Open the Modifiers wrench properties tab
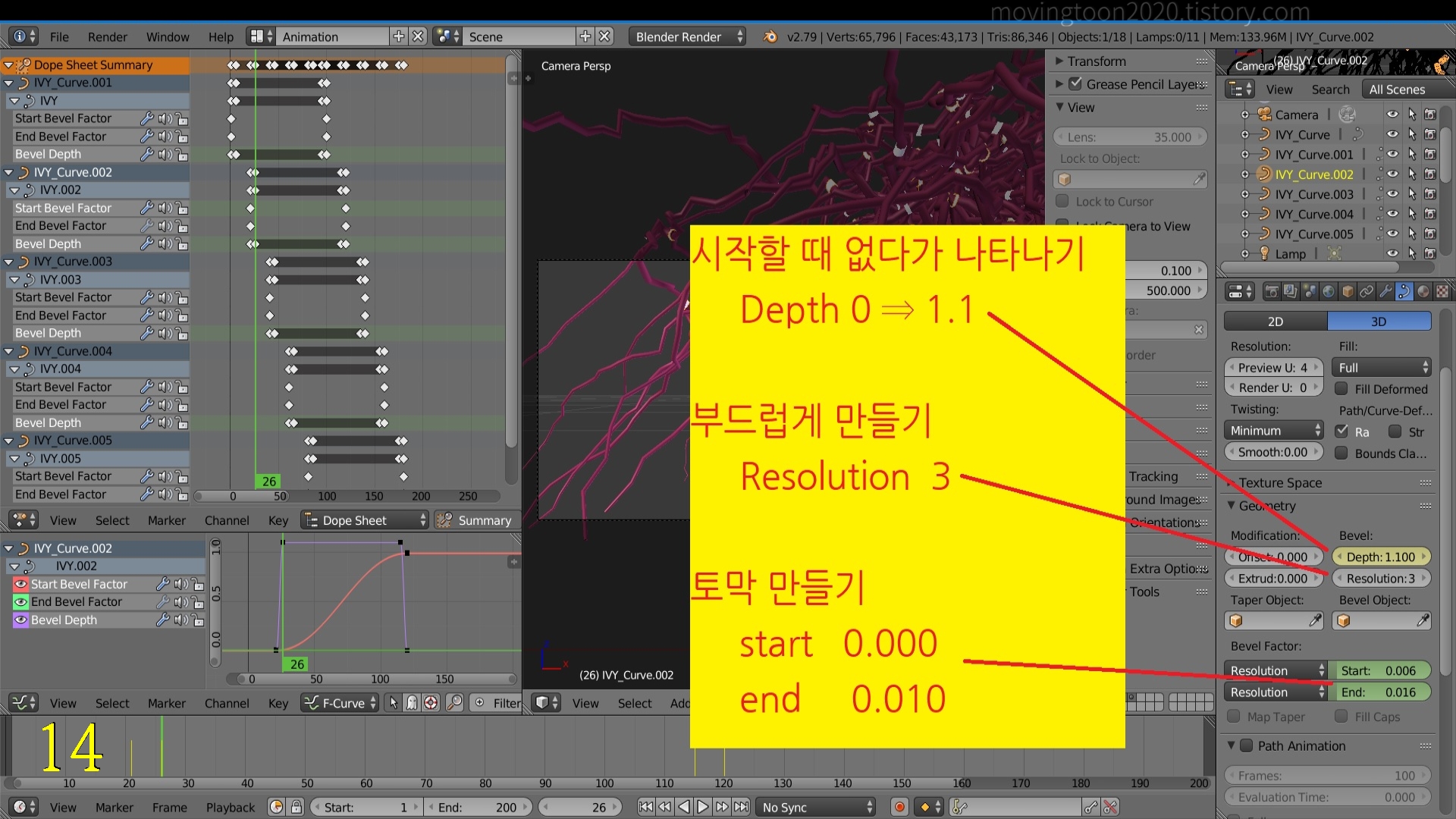The image size is (1456, 819). 1385,292
